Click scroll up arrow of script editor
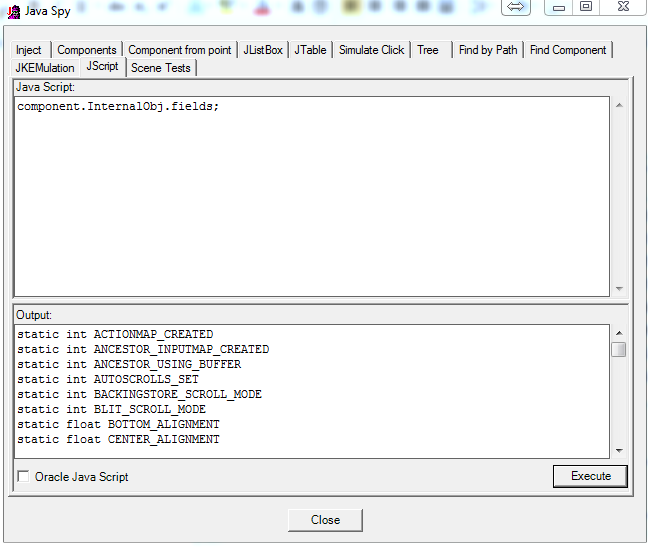The height and width of the screenshot is (547, 648). (x=619, y=105)
